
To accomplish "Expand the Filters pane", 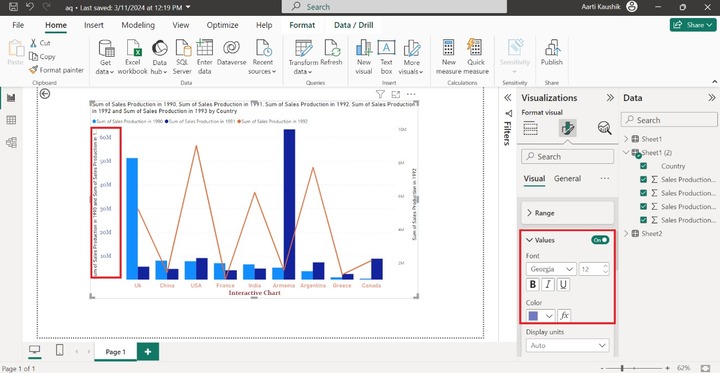I will 508,97.
